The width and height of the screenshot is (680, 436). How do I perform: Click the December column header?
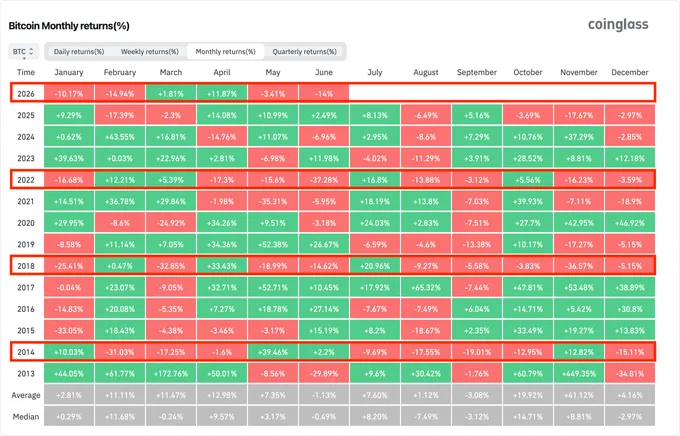(630, 72)
